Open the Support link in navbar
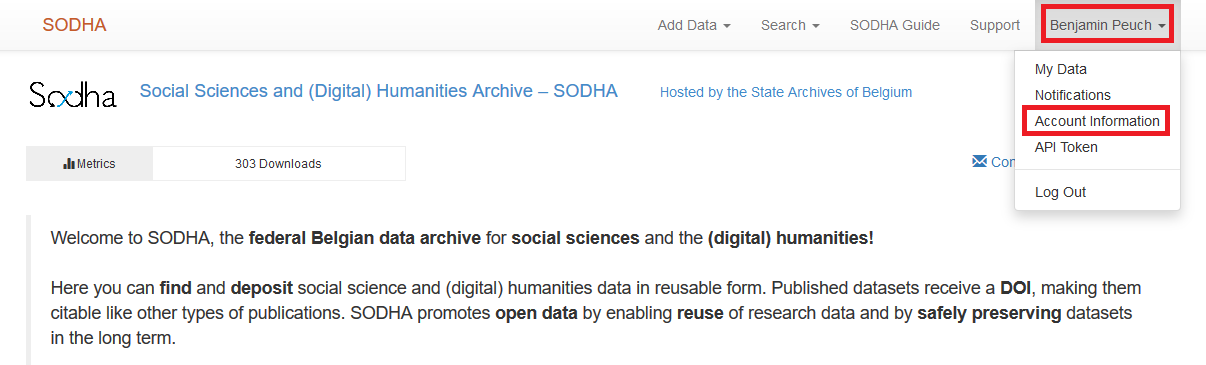This screenshot has width=1206, height=365. 995,25
